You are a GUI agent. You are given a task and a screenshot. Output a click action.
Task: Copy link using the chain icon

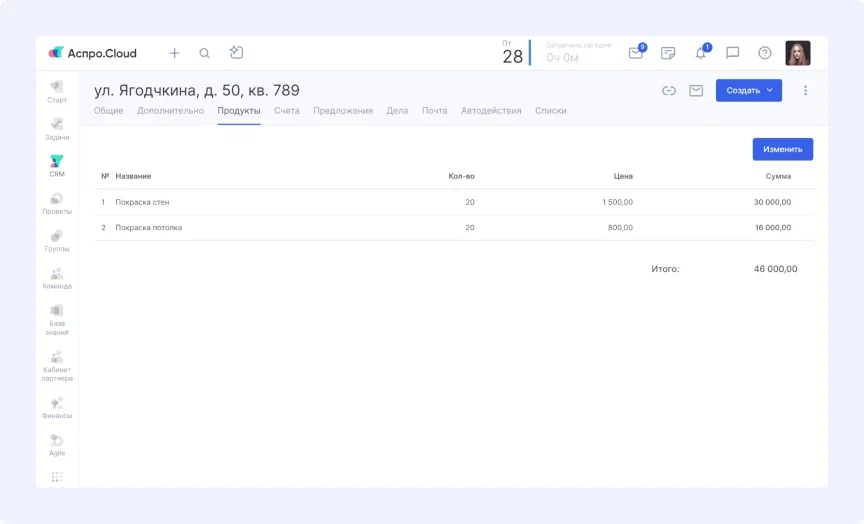point(669,91)
